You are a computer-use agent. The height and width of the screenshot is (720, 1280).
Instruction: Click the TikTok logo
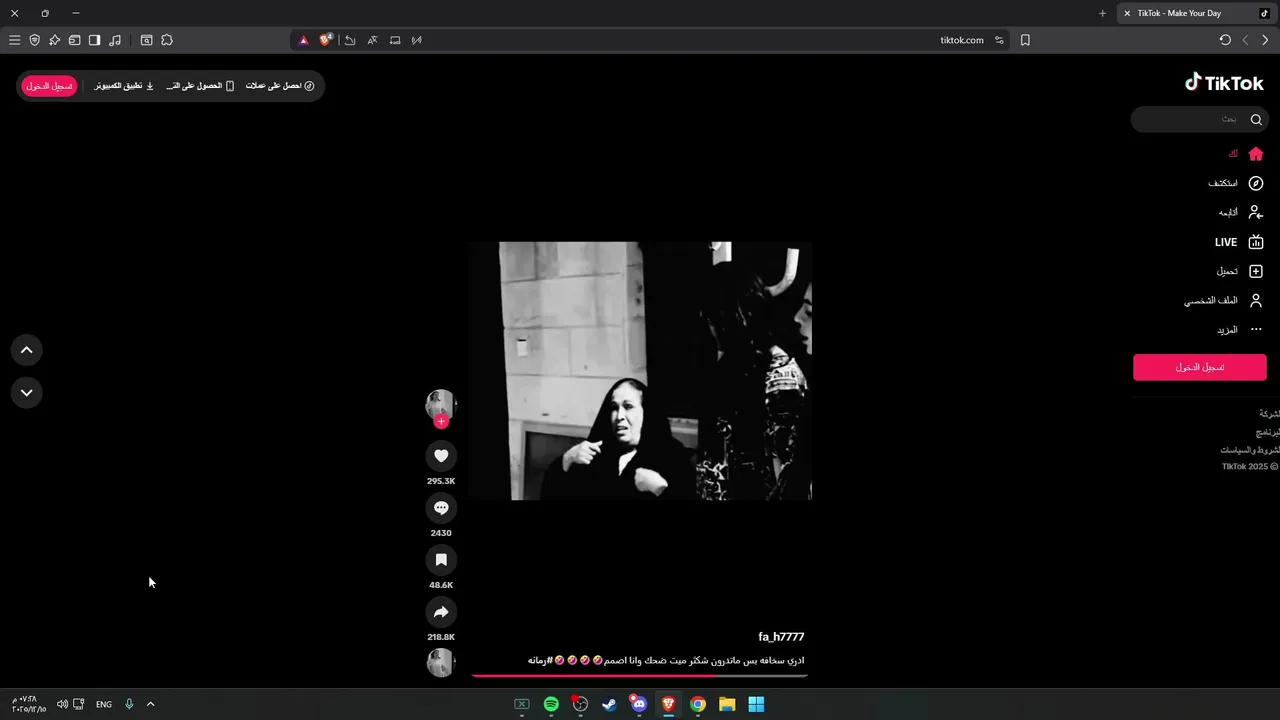(x=1224, y=83)
